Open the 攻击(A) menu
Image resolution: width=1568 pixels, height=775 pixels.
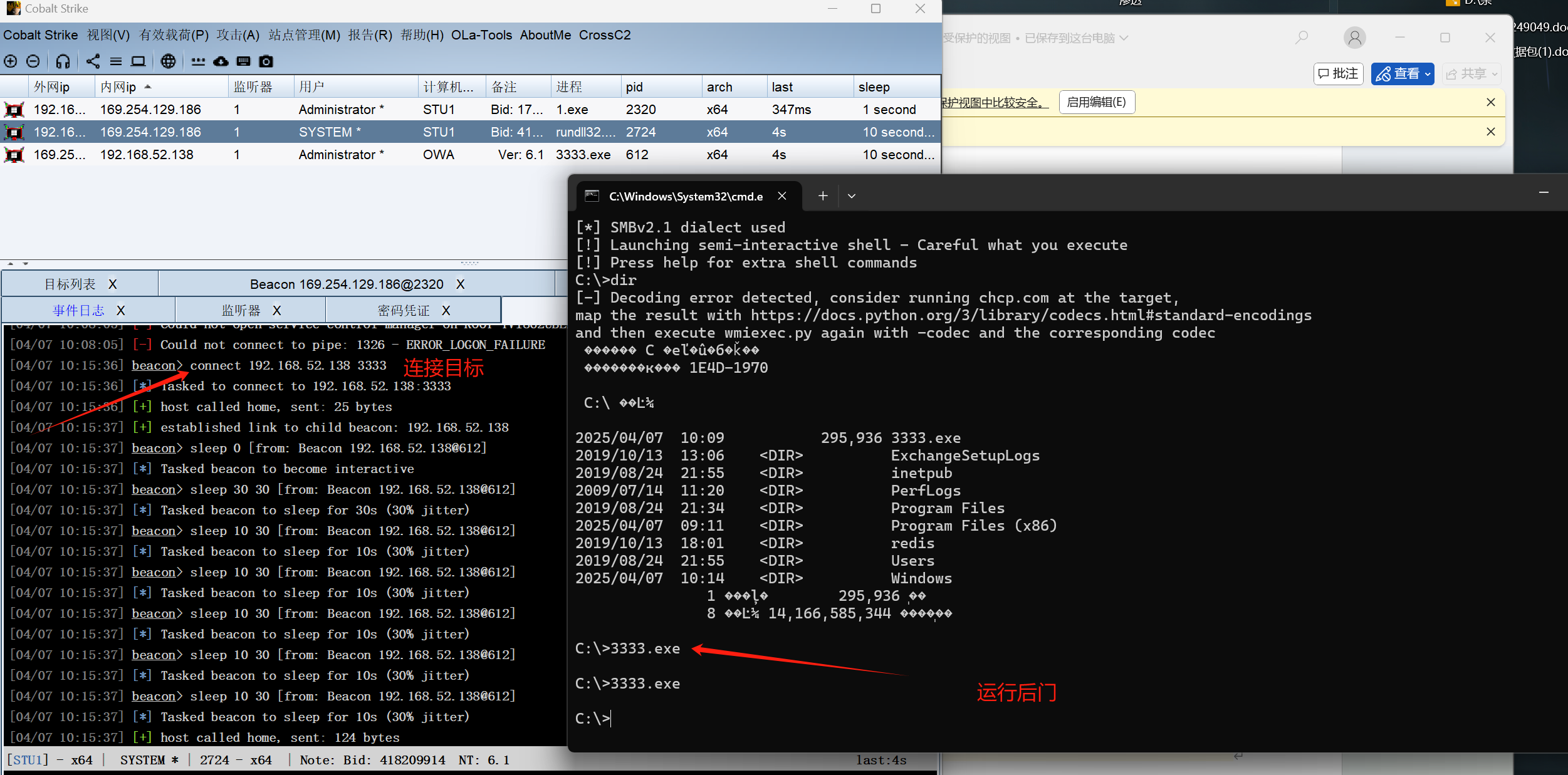point(238,35)
